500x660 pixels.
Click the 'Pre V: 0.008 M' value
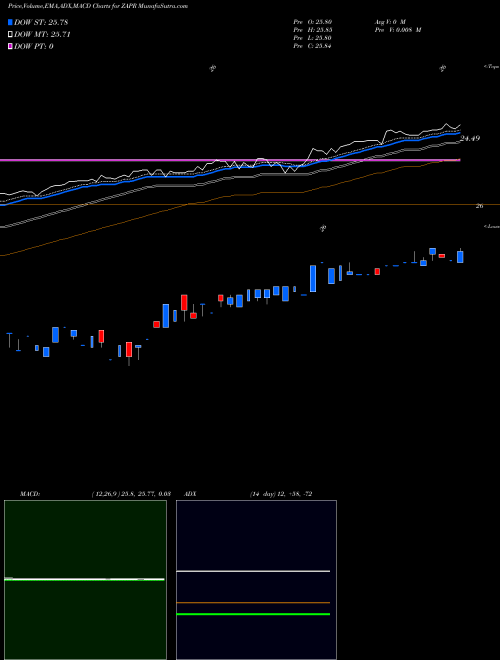(x=397, y=30)
